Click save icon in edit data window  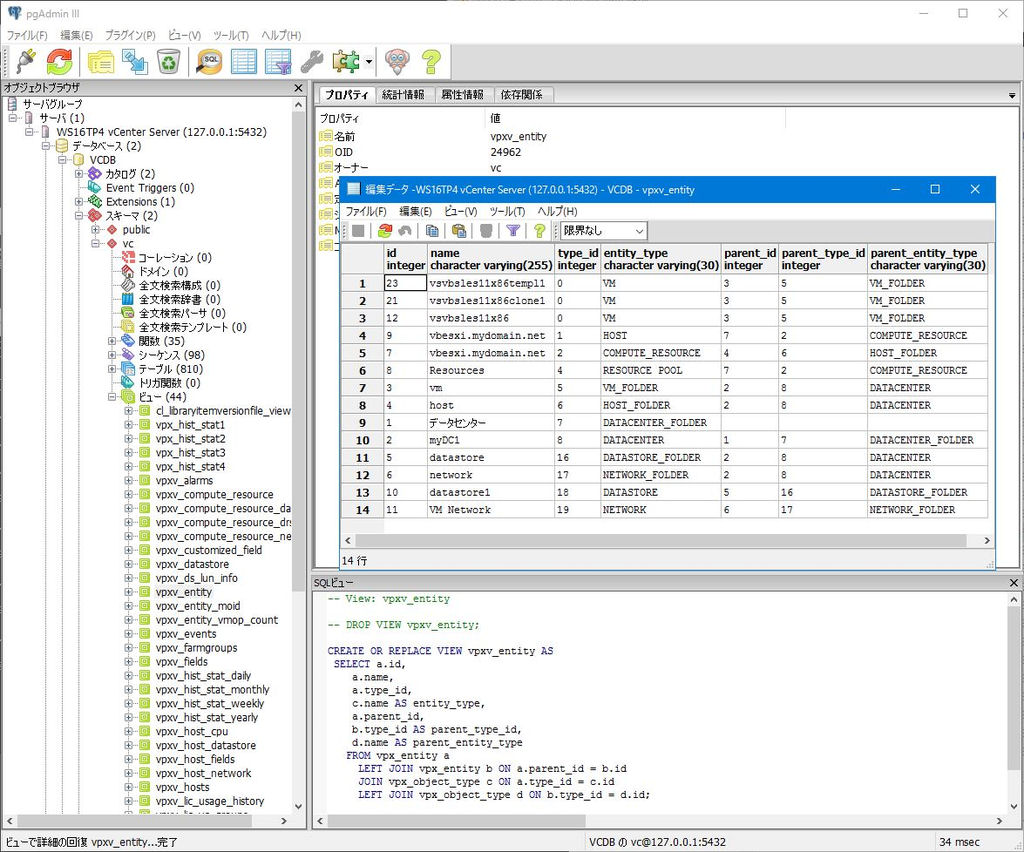[x=358, y=230]
